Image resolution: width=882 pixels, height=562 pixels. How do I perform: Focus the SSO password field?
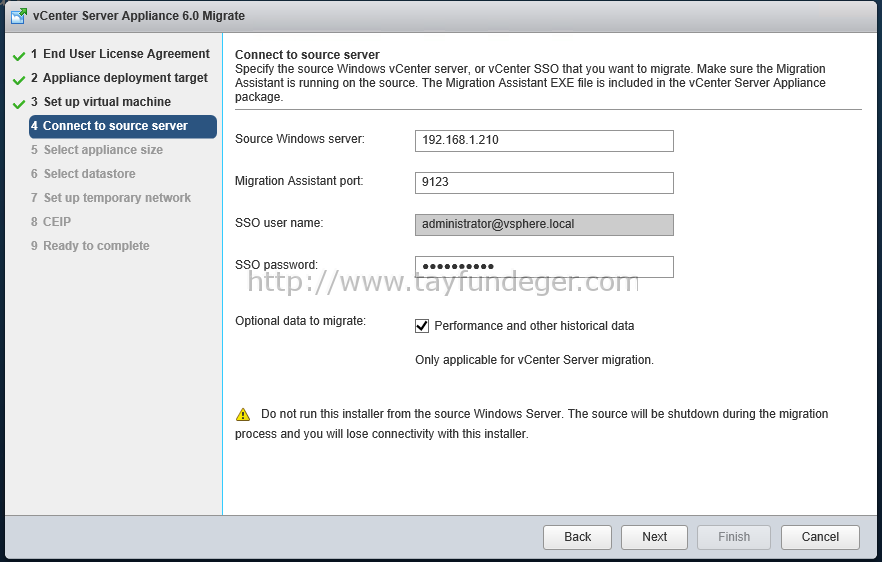click(544, 267)
